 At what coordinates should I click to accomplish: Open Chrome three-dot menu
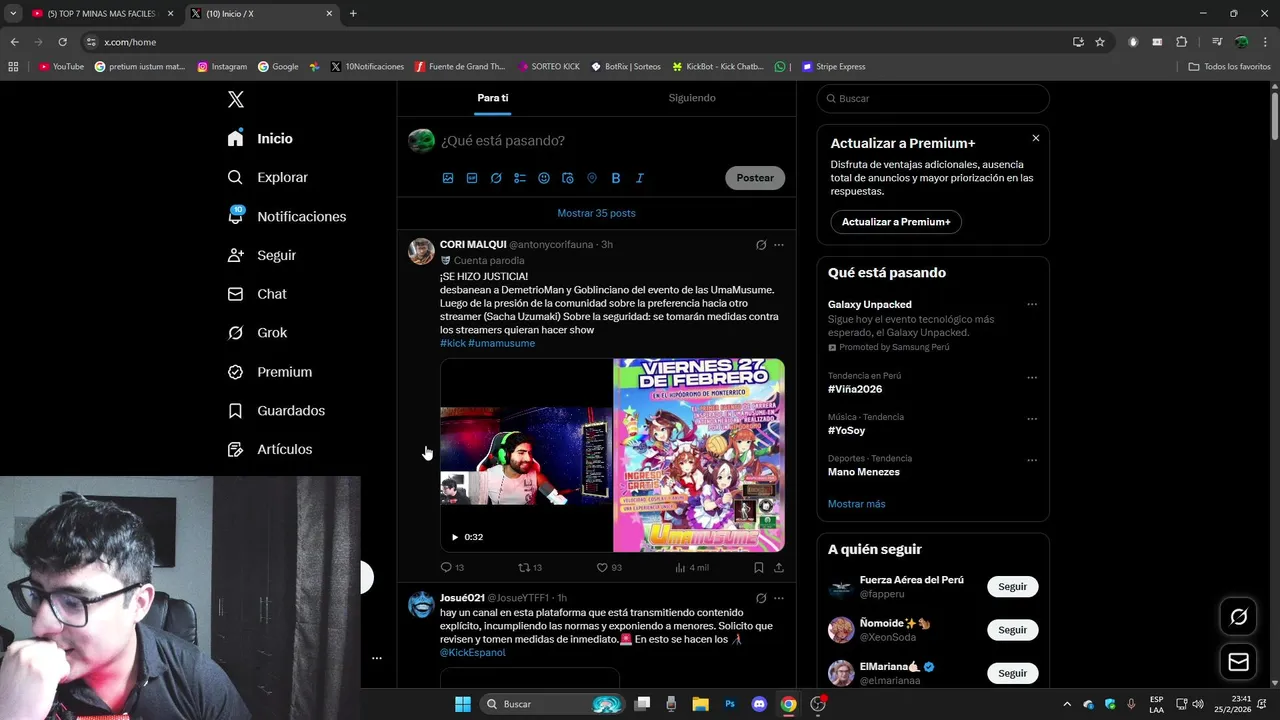click(1265, 42)
